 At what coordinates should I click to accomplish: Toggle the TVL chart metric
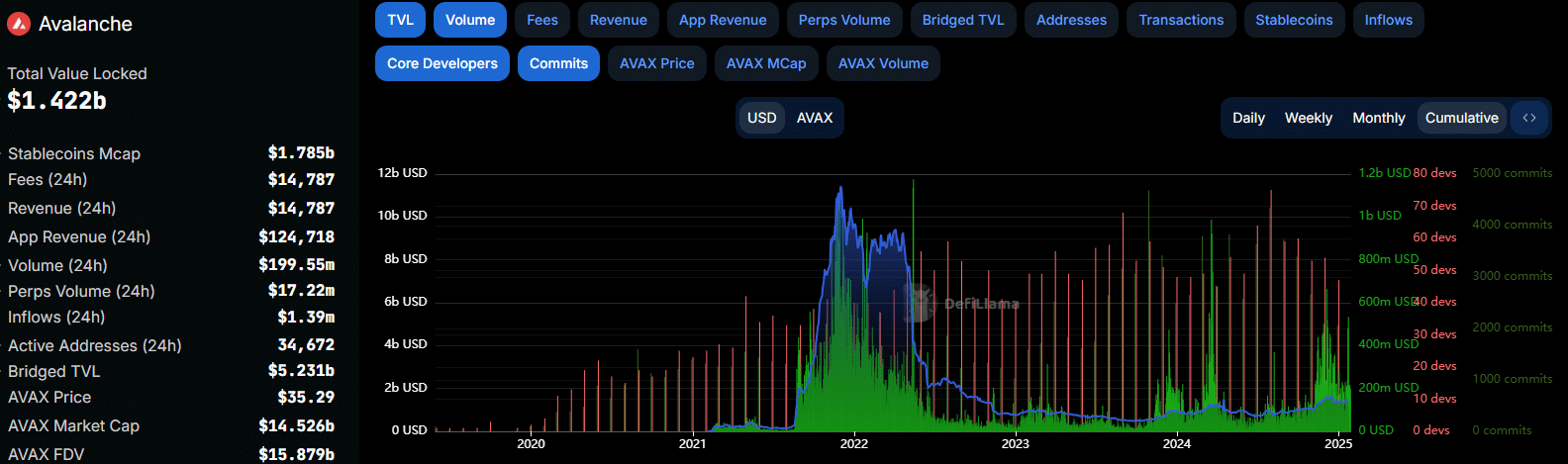tap(401, 20)
